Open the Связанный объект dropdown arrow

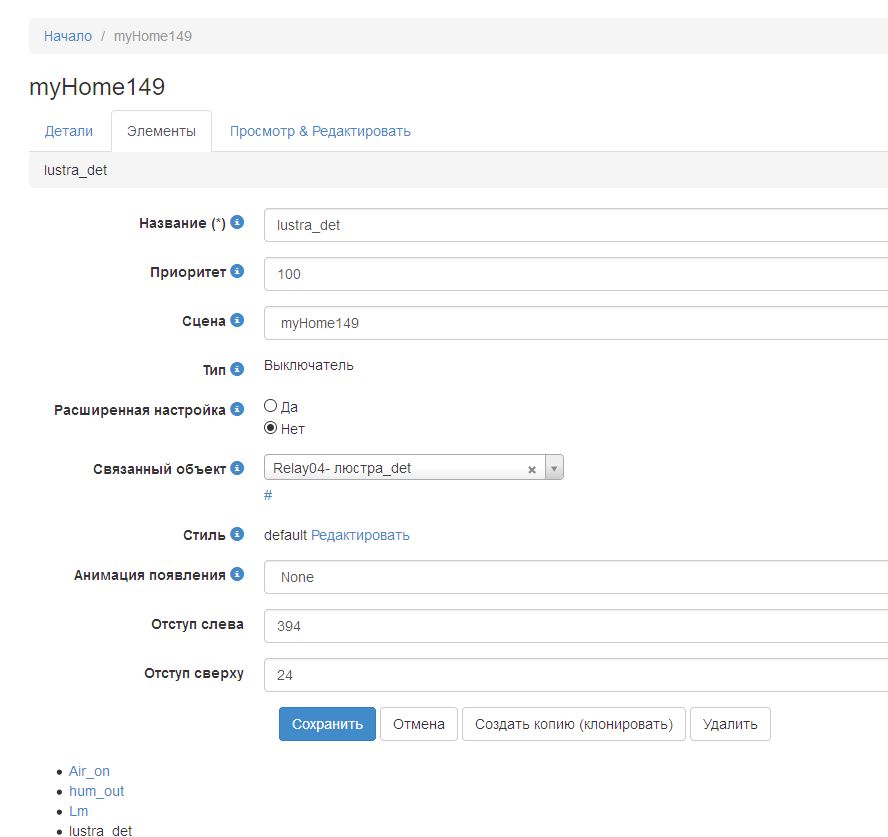pyautogui.click(x=554, y=468)
